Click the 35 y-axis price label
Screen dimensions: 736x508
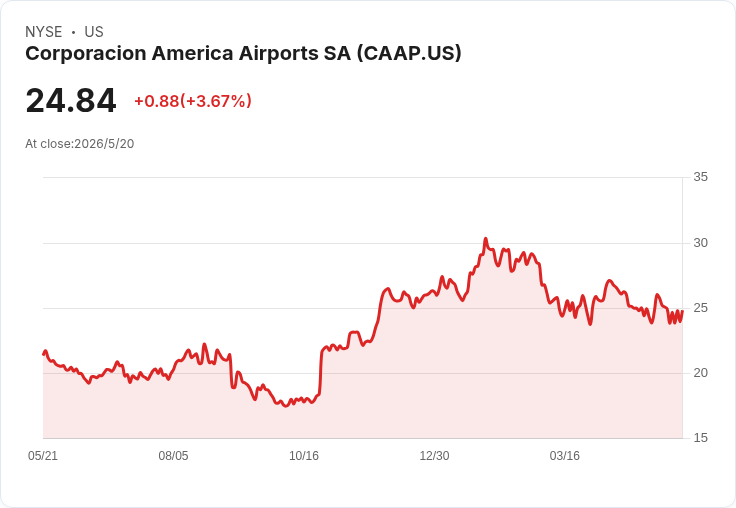click(x=700, y=177)
